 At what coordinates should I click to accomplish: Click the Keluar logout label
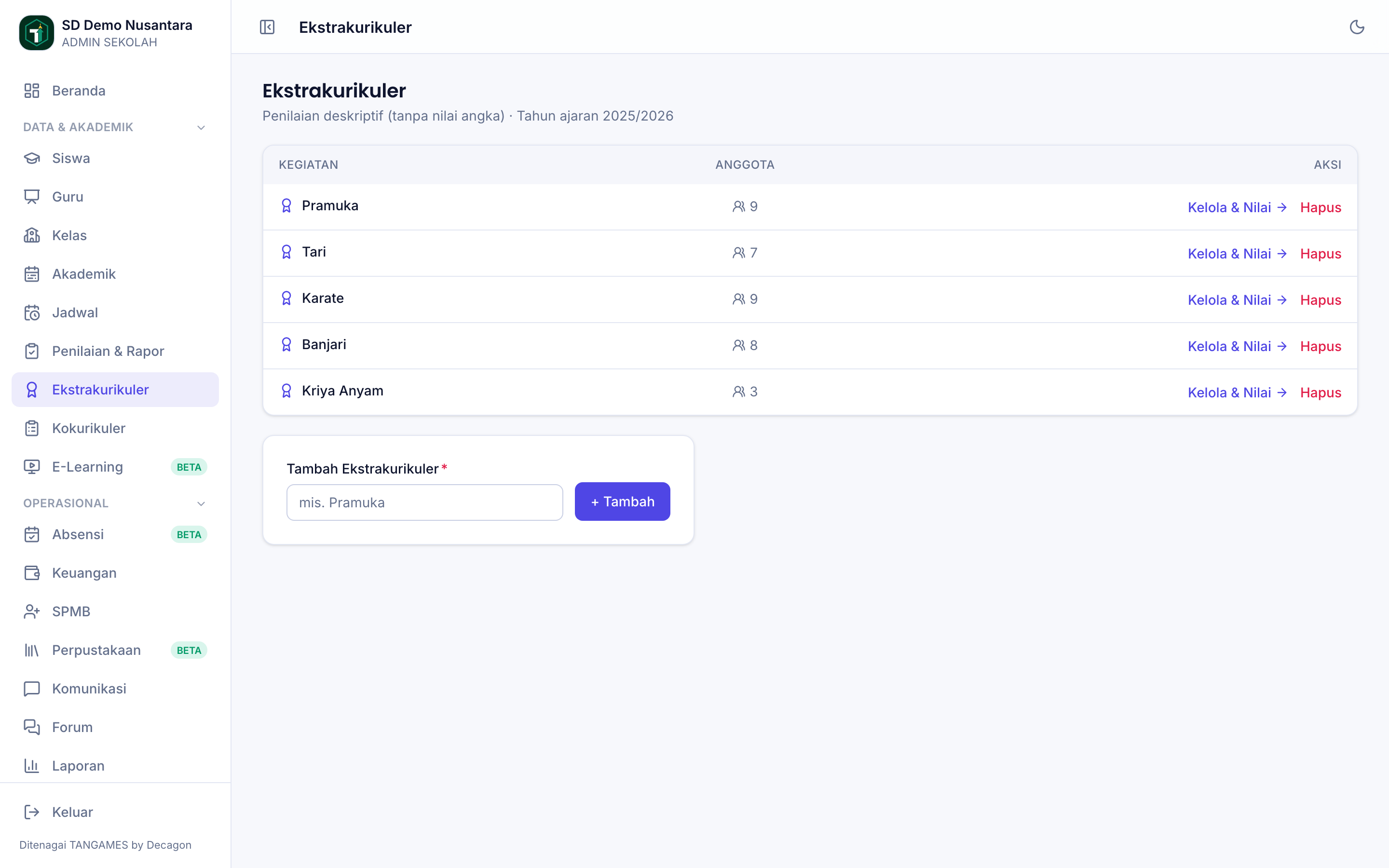pyautogui.click(x=72, y=812)
